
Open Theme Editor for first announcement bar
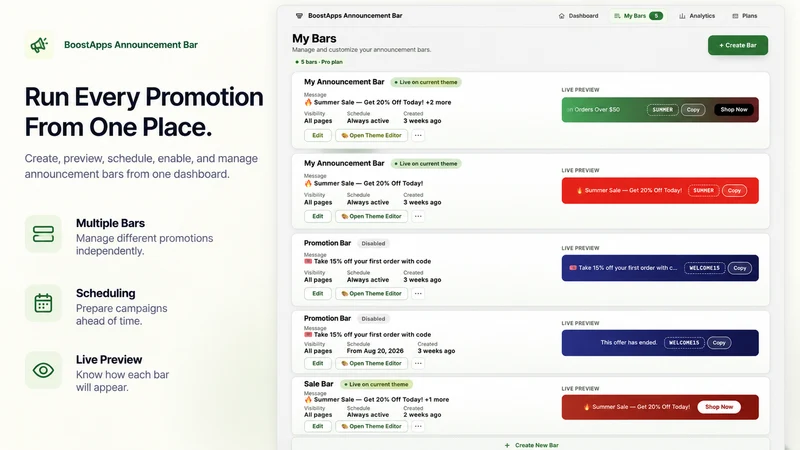click(x=371, y=135)
